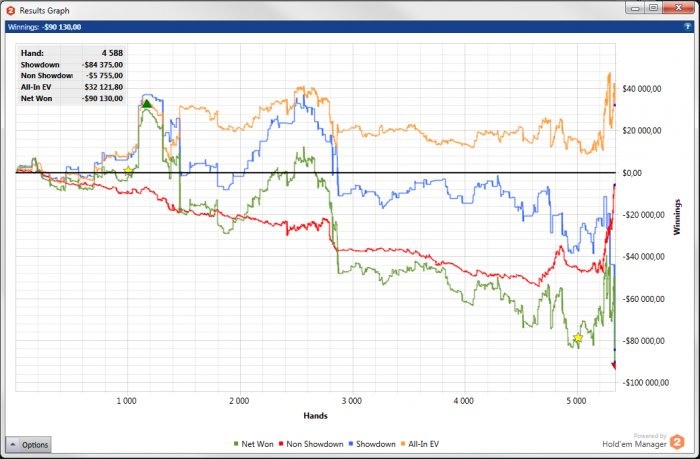Viewport: 700px width, 459px height.
Task: Click the Showdown -$84 375,00 value
Action: click(102, 65)
